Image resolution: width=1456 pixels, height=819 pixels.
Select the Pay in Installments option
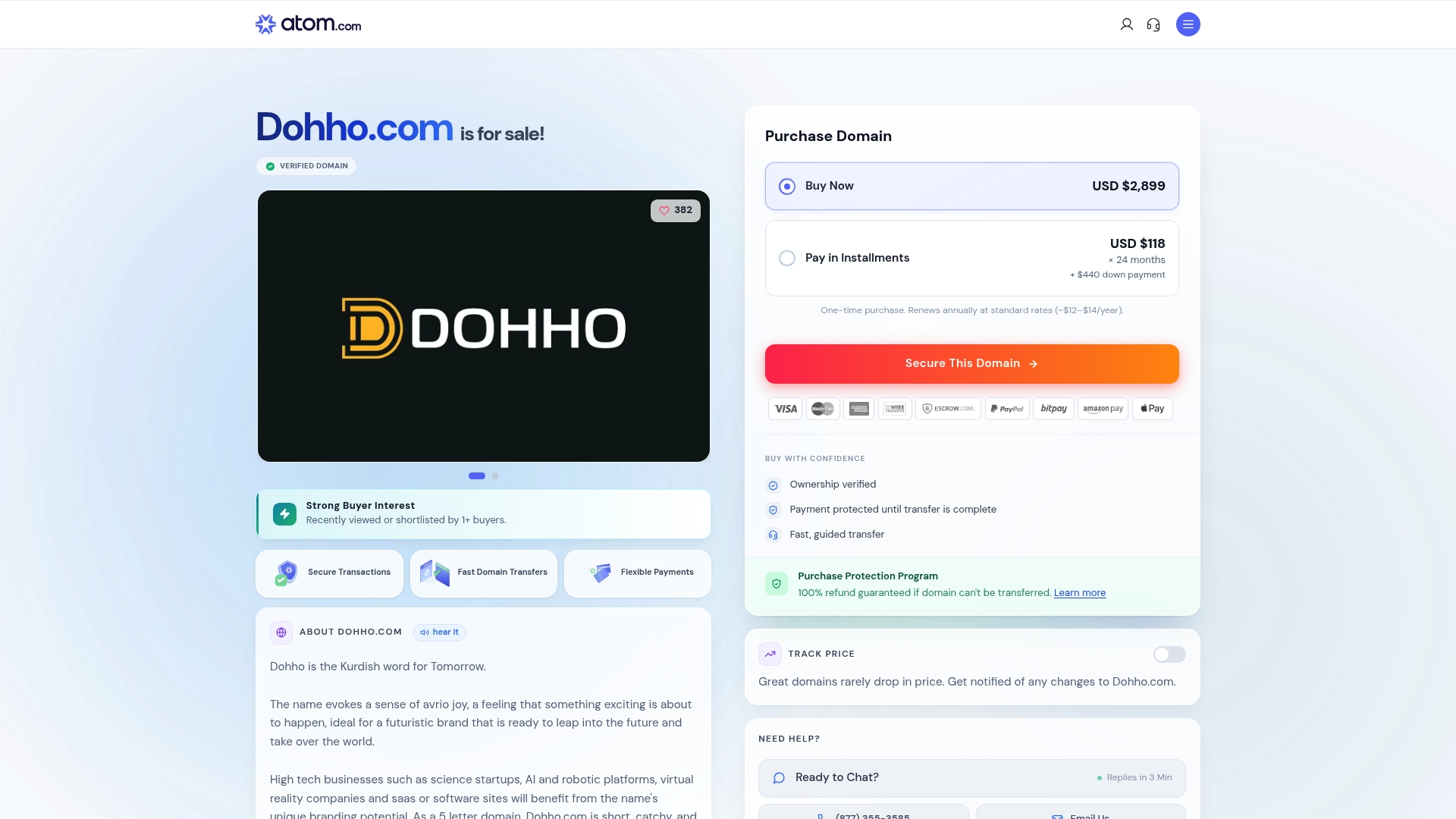coord(787,259)
